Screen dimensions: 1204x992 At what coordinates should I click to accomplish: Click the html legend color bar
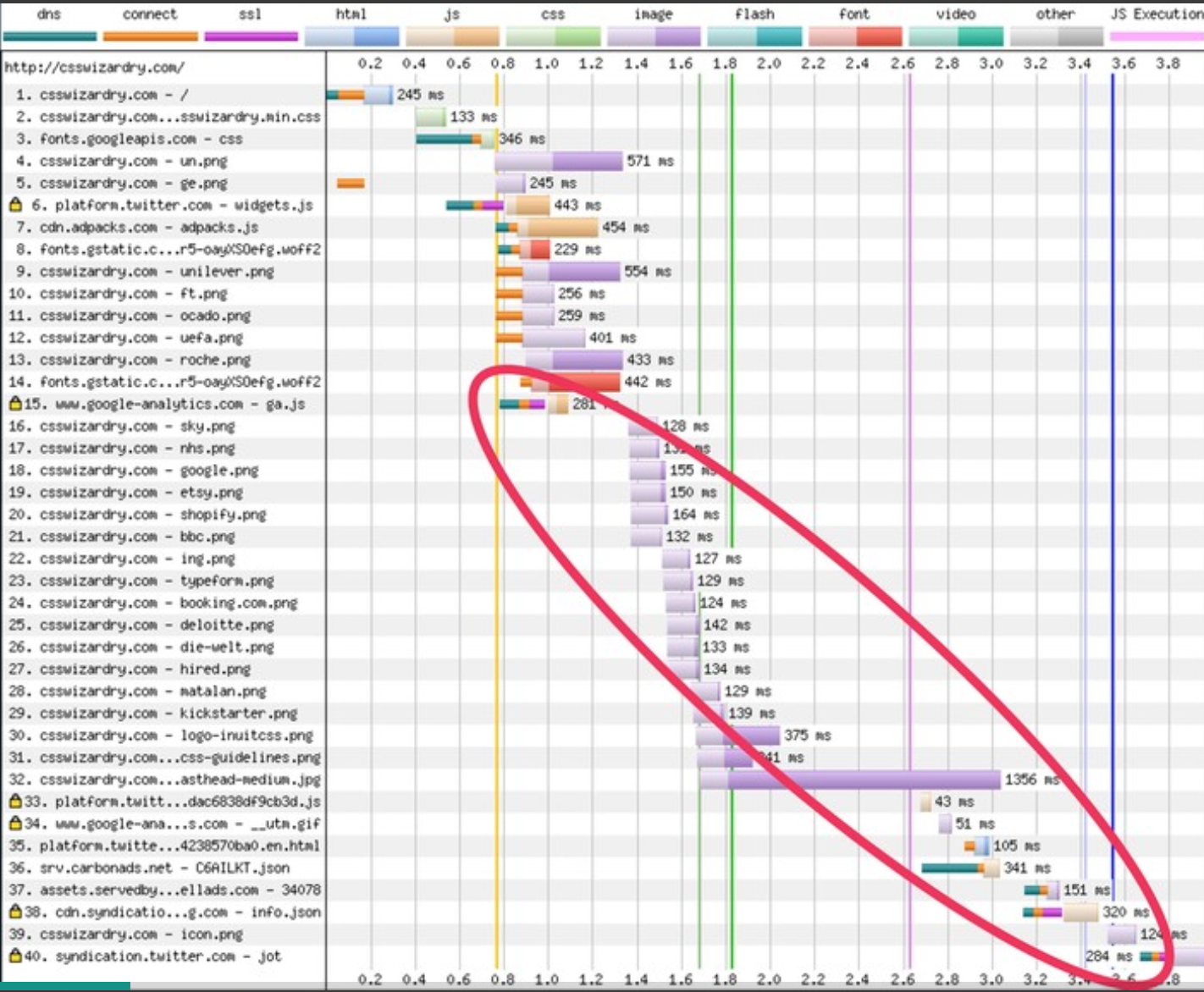351,36
